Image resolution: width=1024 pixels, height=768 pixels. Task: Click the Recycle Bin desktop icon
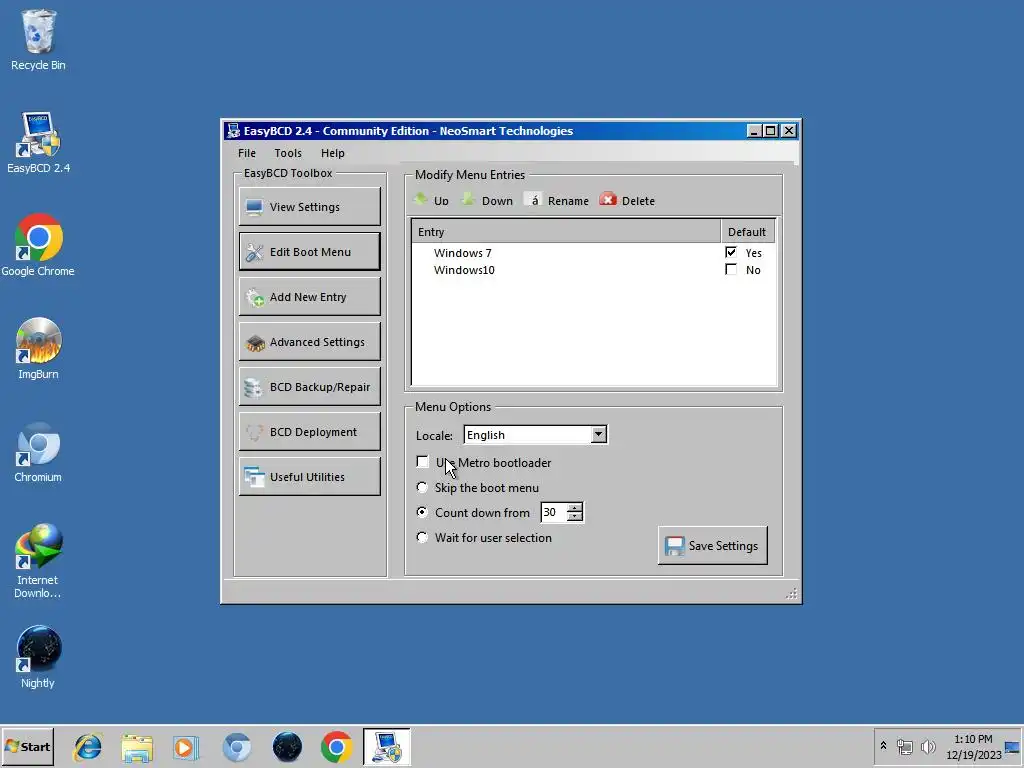coord(38,40)
